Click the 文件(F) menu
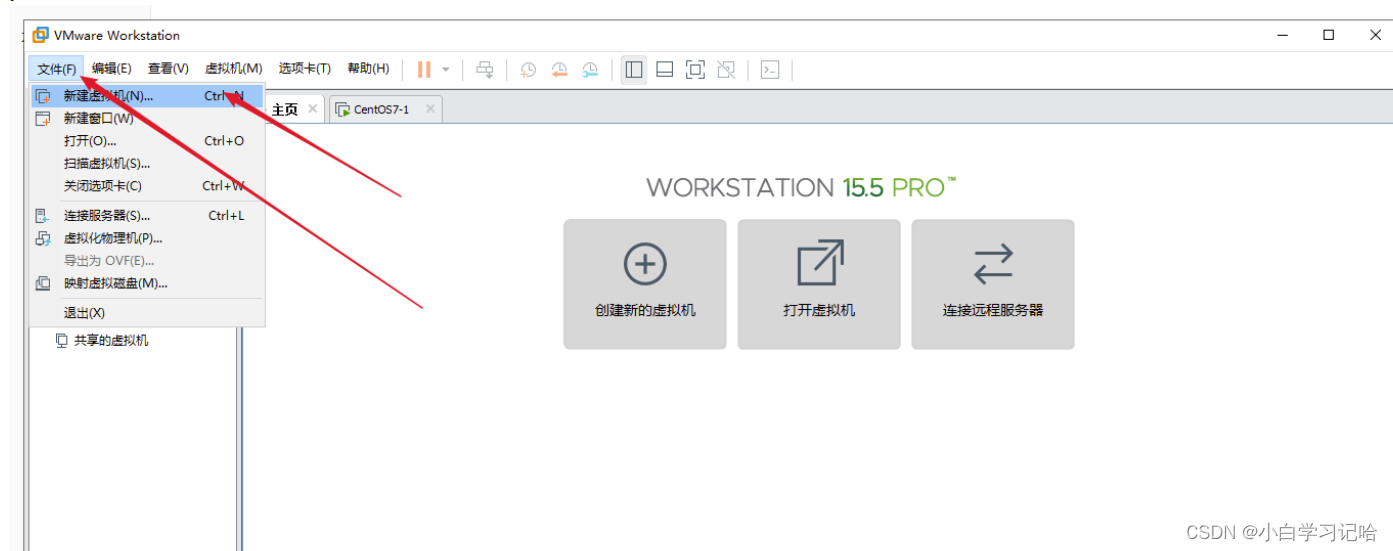The height and width of the screenshot is (551, 1393). [57, 68]
